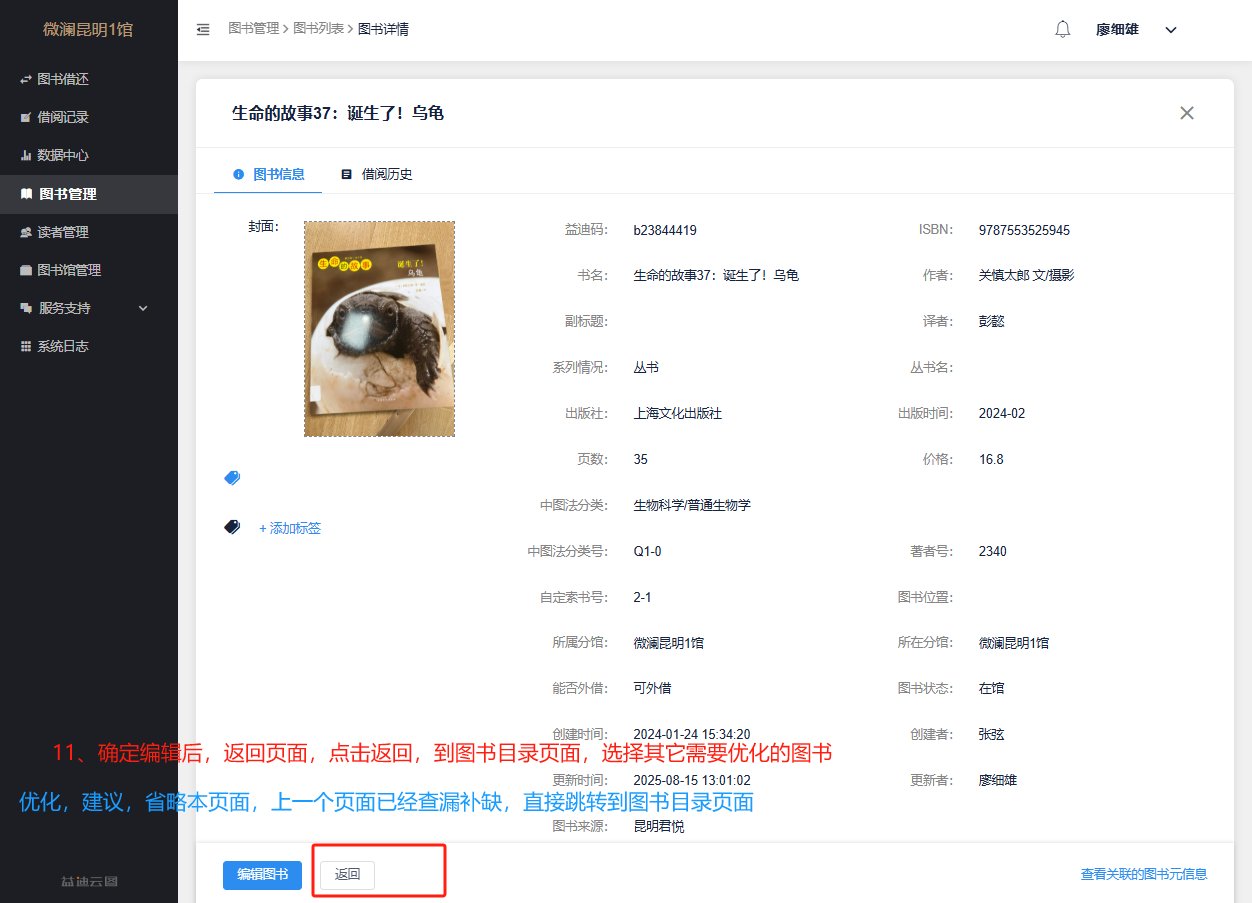Click the 返回 button
The height and width of the screenshot is (903, 1252).
pos(347,875)
